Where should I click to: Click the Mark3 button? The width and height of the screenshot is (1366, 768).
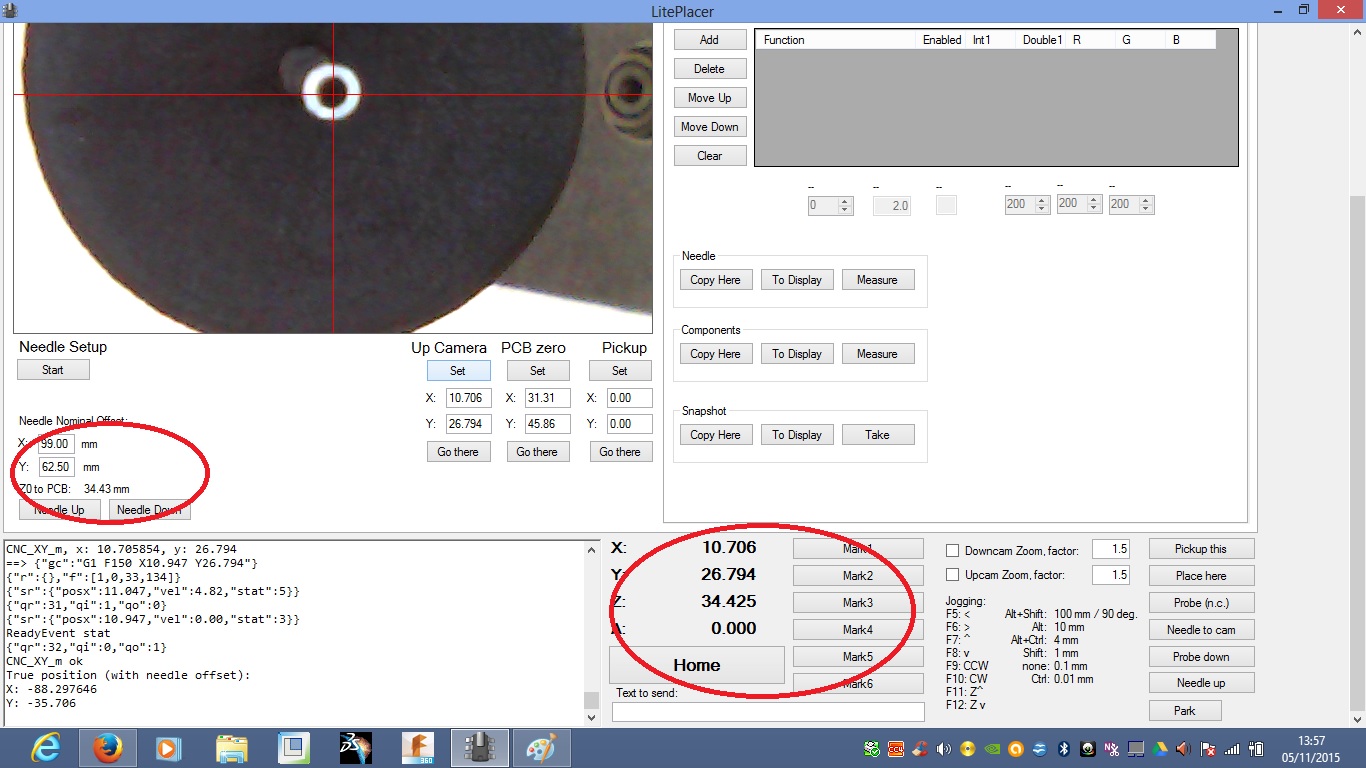coord(858,603)
